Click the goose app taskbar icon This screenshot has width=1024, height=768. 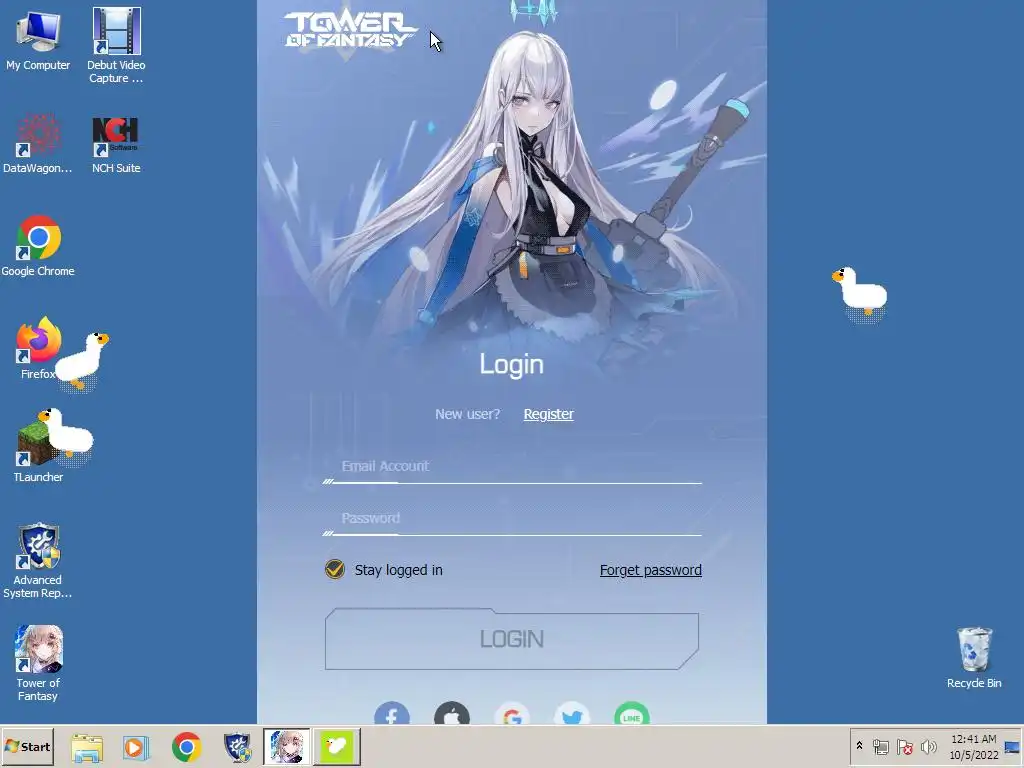tap(337, 746)
